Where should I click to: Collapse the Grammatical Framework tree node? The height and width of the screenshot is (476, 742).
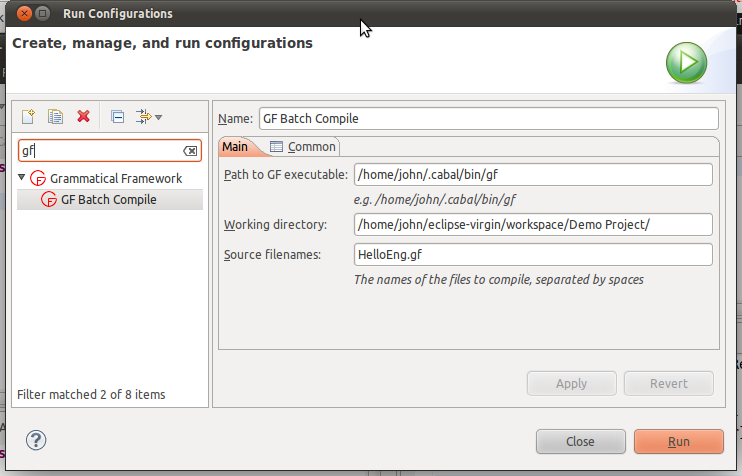click(x=23, y=178)
